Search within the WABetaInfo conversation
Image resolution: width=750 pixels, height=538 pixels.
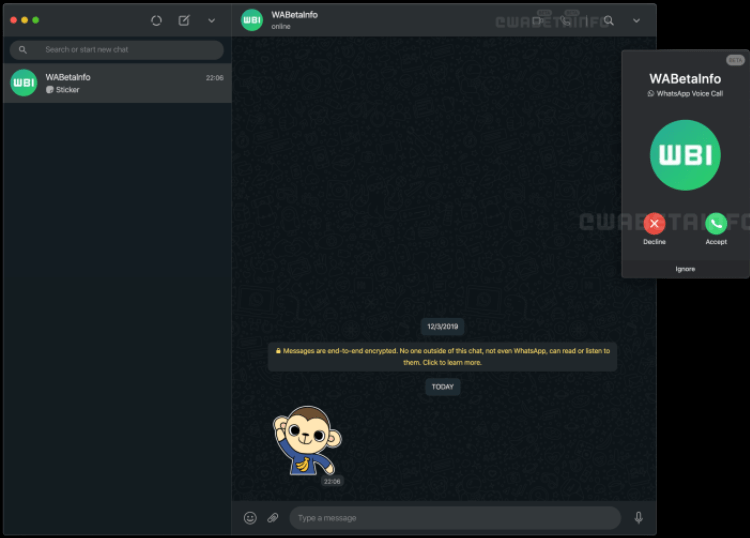click(x=608, y=20)
